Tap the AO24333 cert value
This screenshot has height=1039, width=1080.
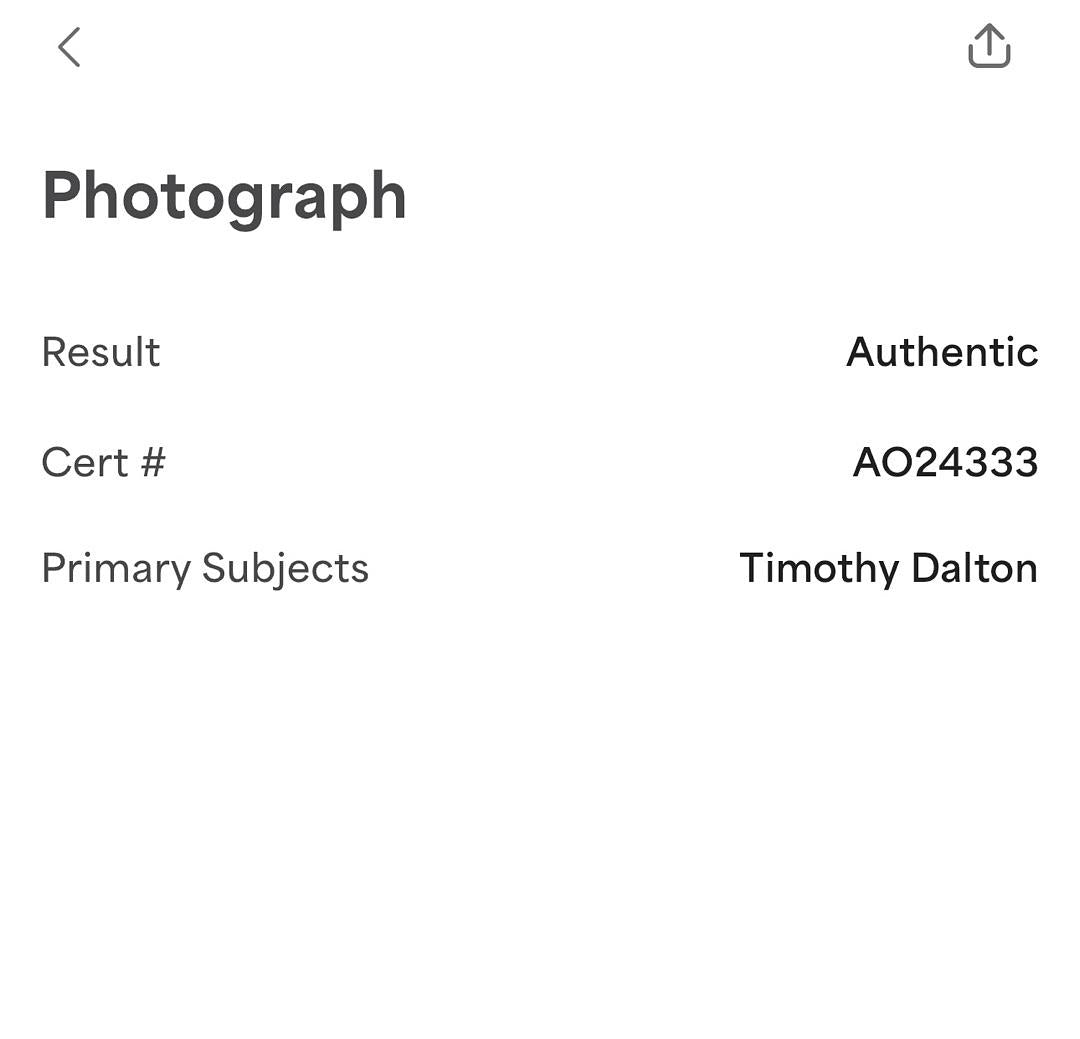945,462
